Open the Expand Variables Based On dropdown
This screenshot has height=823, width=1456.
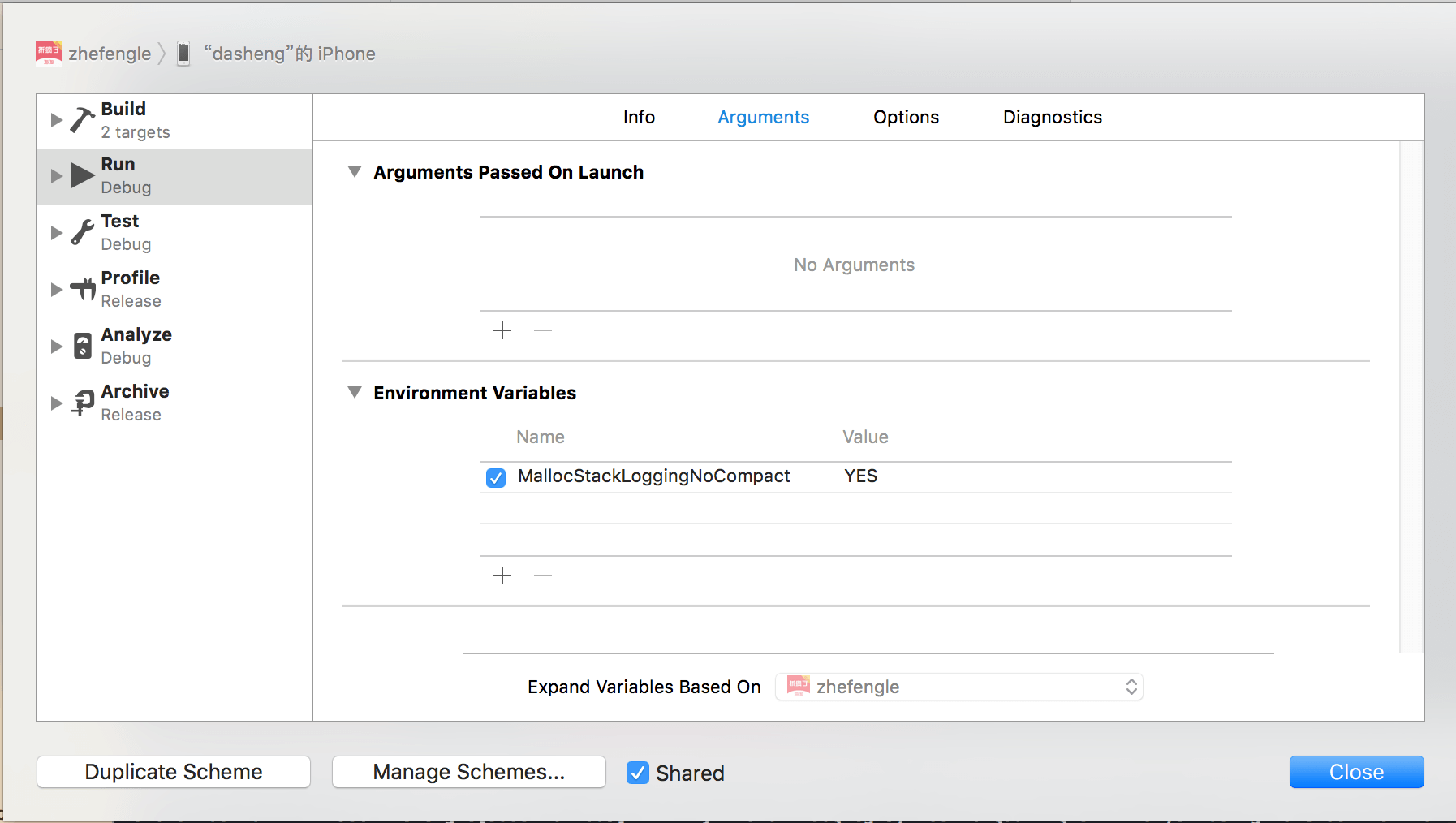click(x=959, y=687)
